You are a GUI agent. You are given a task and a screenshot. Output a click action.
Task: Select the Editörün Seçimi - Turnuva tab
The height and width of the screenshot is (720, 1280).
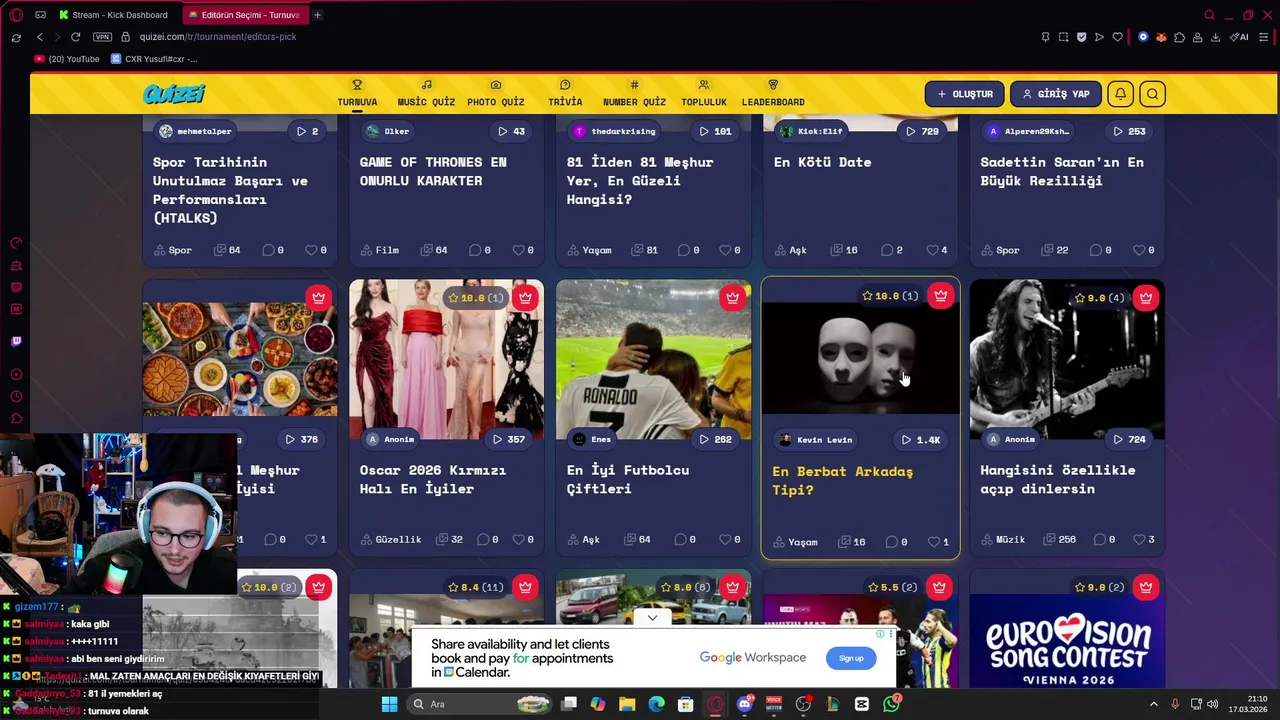click(243, 15)
